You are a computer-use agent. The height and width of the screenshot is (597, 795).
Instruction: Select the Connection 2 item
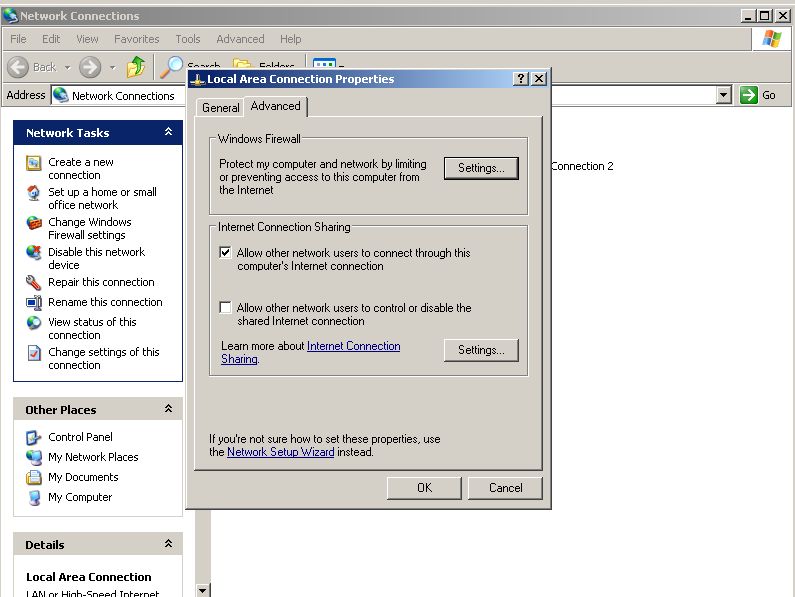583,166
